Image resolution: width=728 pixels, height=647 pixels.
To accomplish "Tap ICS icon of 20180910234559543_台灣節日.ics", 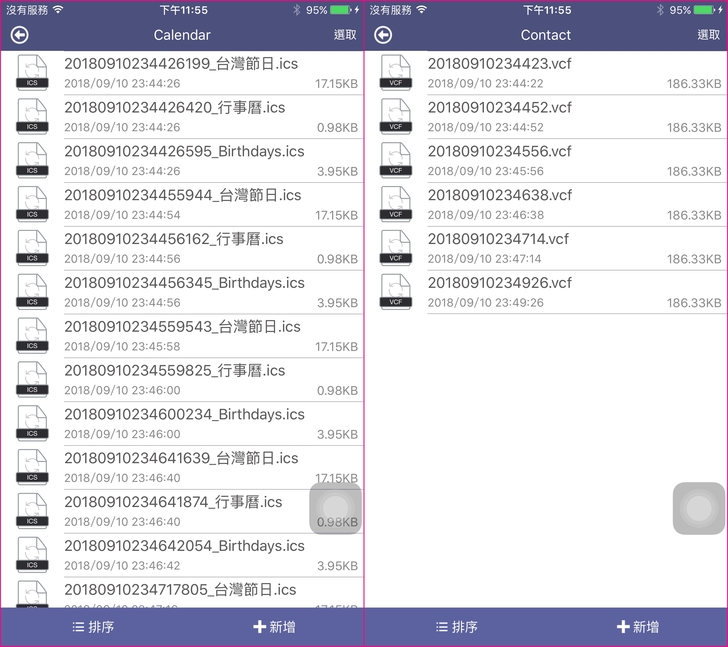I will point(32,336).
